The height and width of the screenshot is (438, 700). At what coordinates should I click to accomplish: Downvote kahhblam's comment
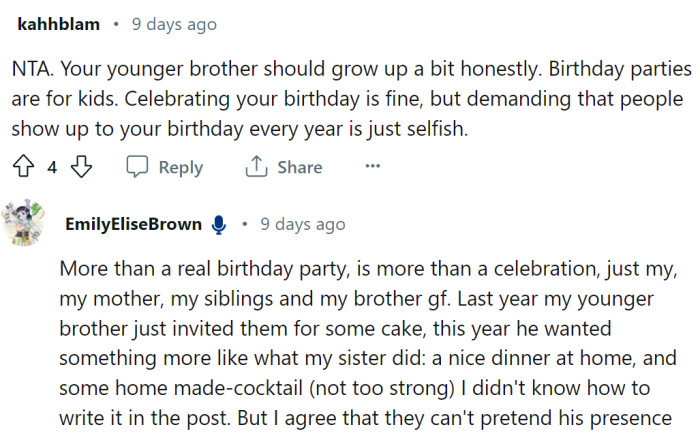82,167
